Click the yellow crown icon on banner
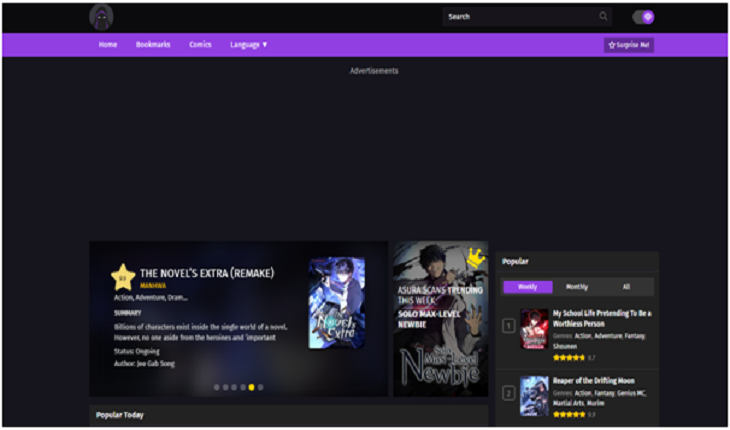730x430 pixels. [x=476, y=258]
